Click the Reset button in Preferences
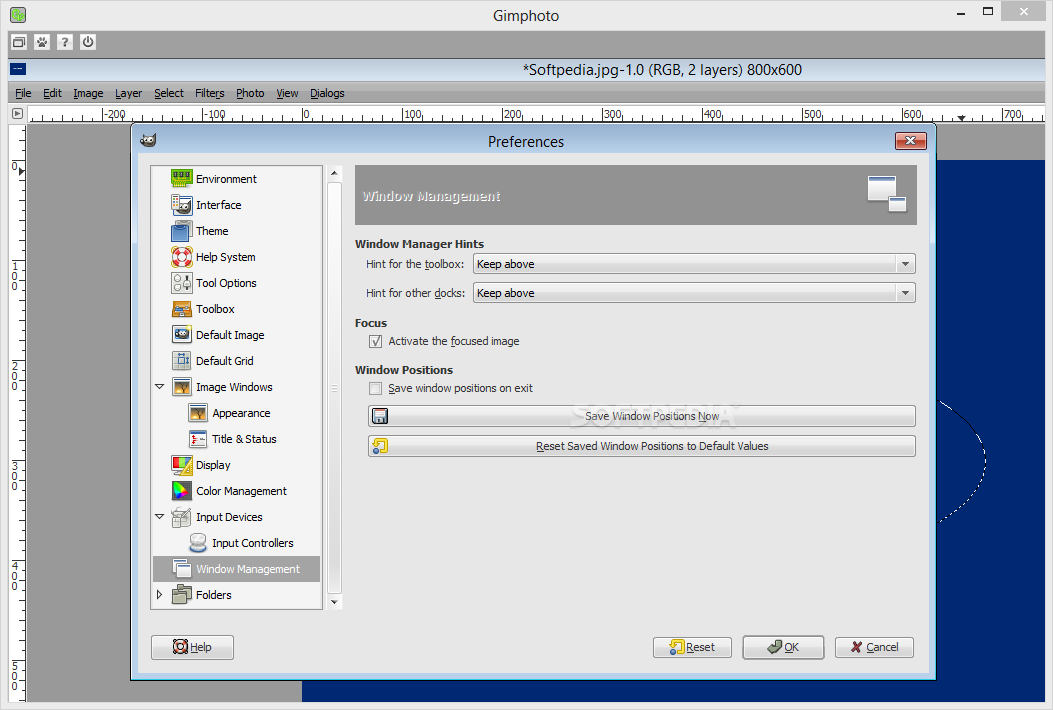This screenshot has height=710, width=1053. [x=692, y=647]
